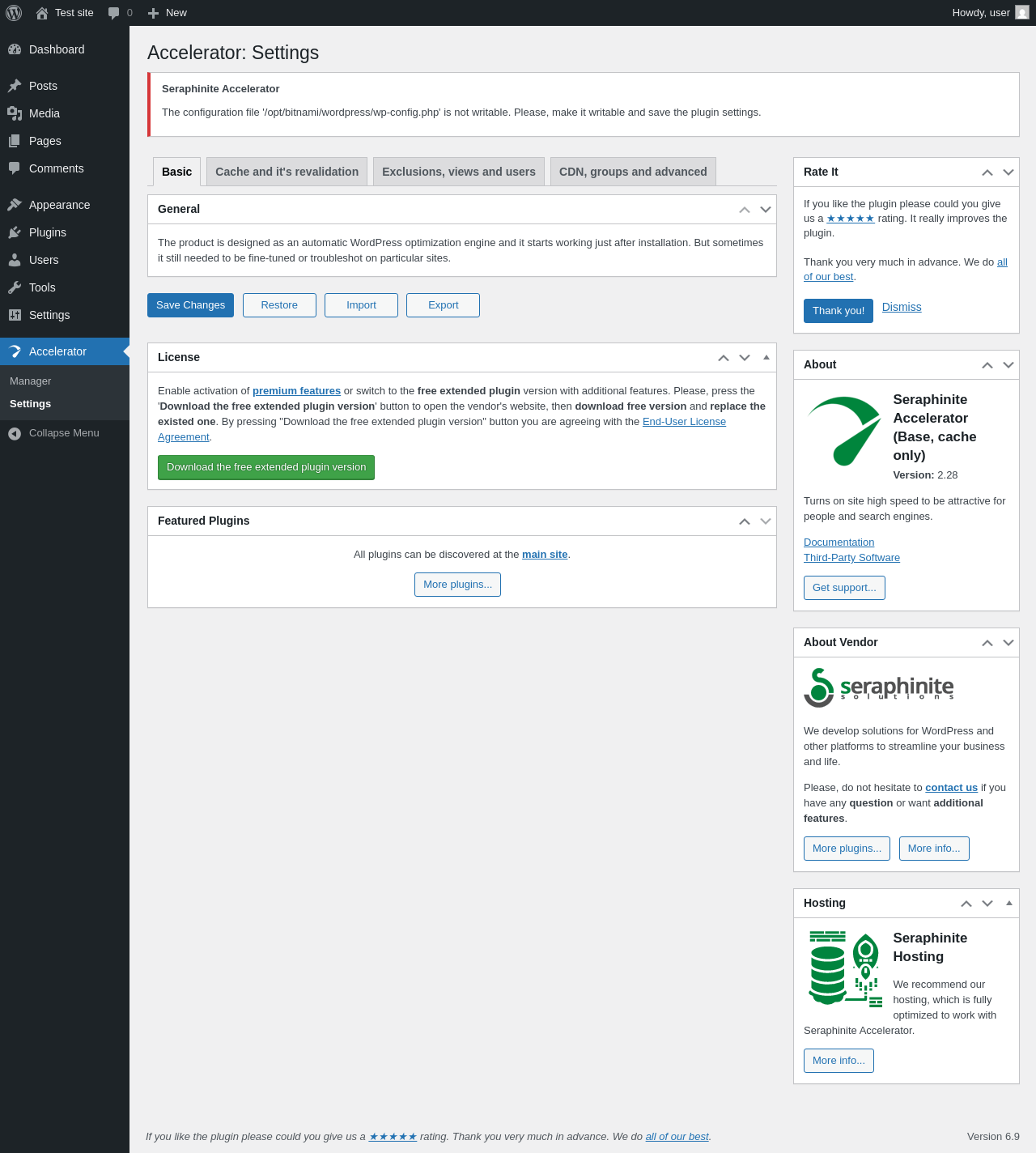Viewport: 1036px width, 1153px height.
Task: Click the Restore button
Action: (x=279, y=305)
